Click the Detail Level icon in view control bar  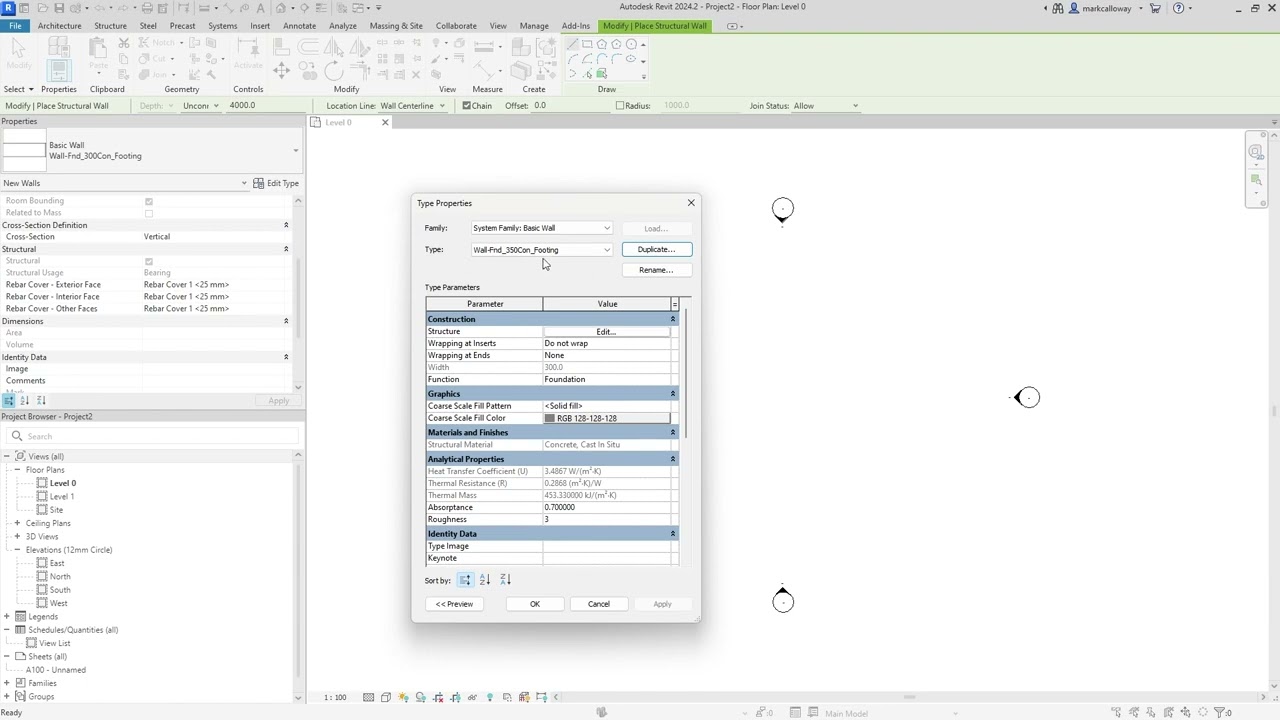tap(369, 697)
